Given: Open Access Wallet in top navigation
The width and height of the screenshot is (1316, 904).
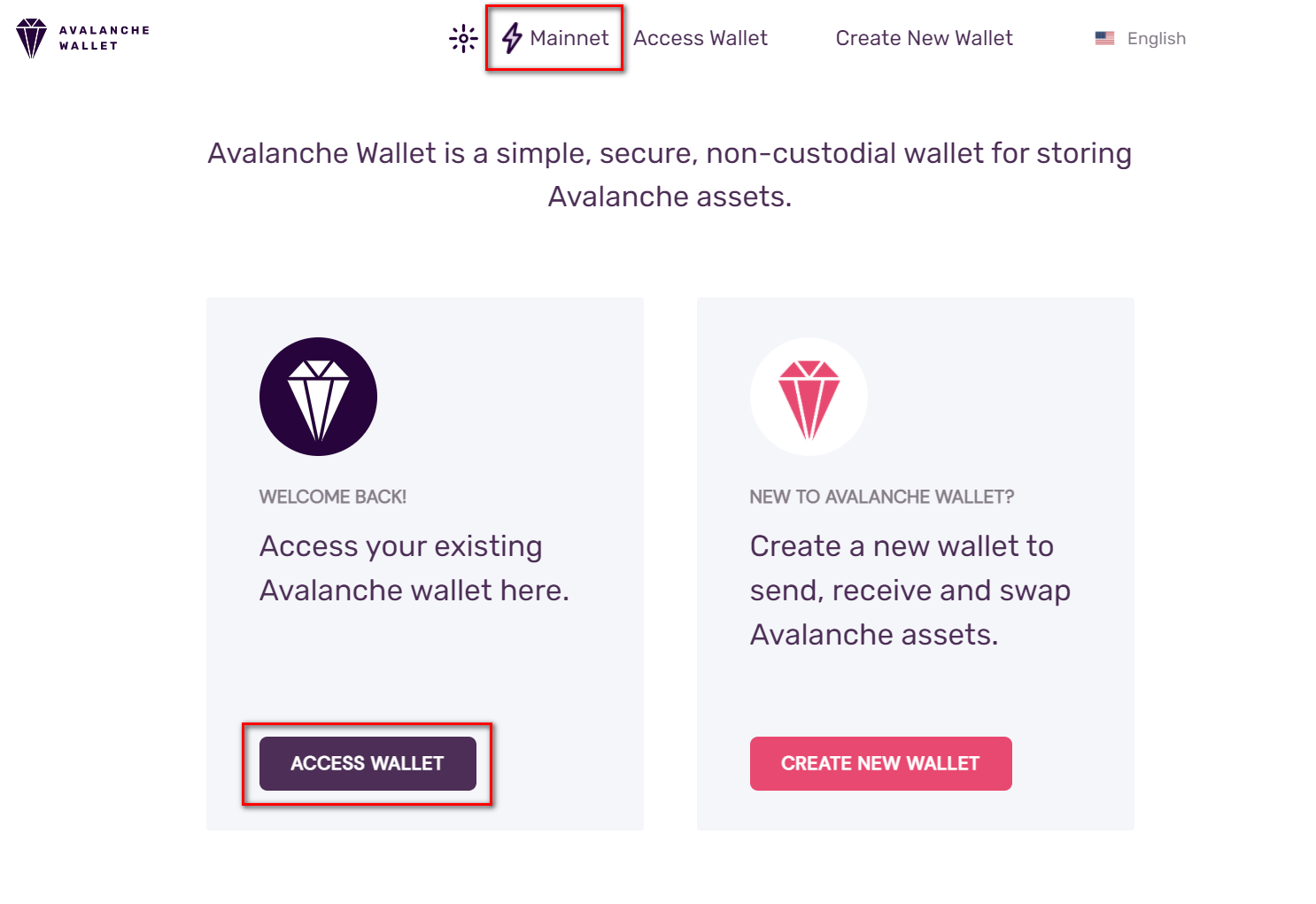Looking at the screenshot, I should pos(701,38).
